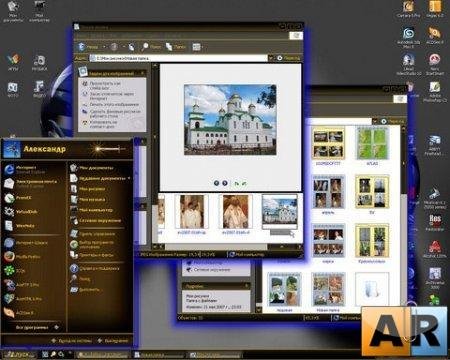The height and width of the screenshot is (360, 450).
Task: Click 'Поиск' magnifier in Start menu
Action: pyautogui.click(x=81, y=279)
